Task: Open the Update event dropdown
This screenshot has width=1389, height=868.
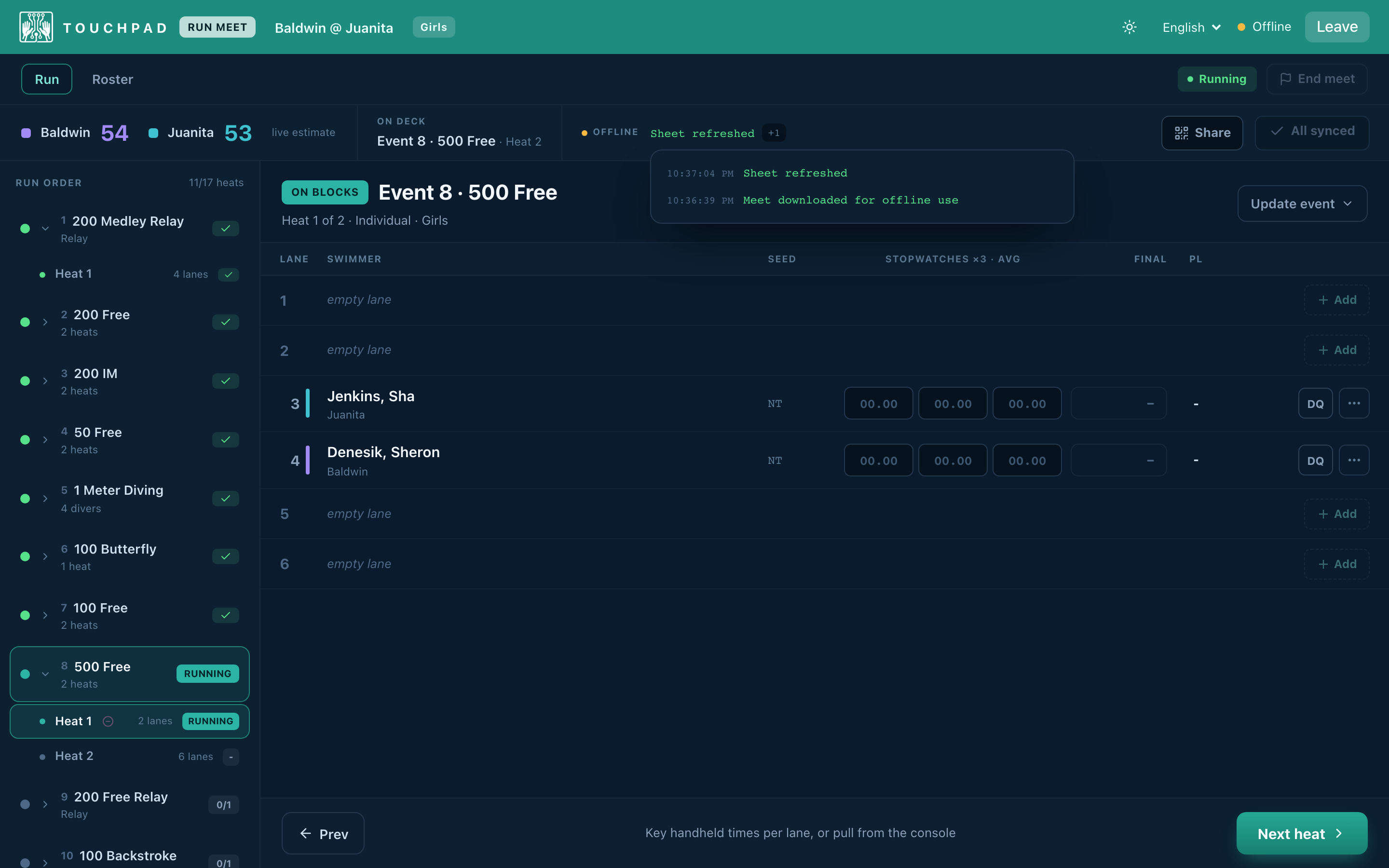Action: pyautogui.click(x=1302, y=203)
